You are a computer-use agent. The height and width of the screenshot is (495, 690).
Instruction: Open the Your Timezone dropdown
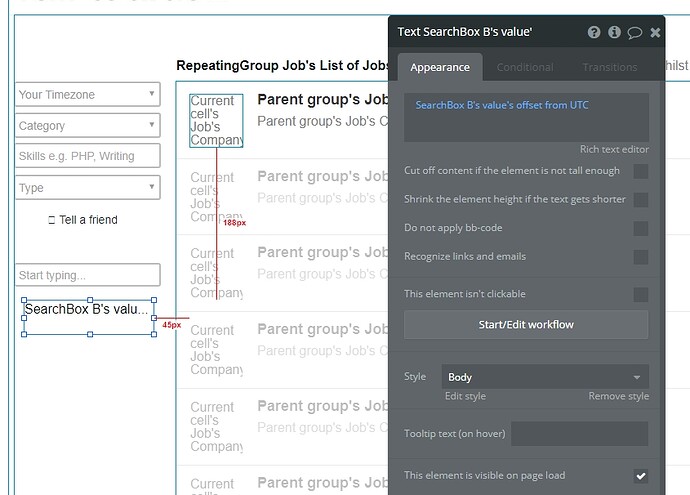tap(88, 94)
